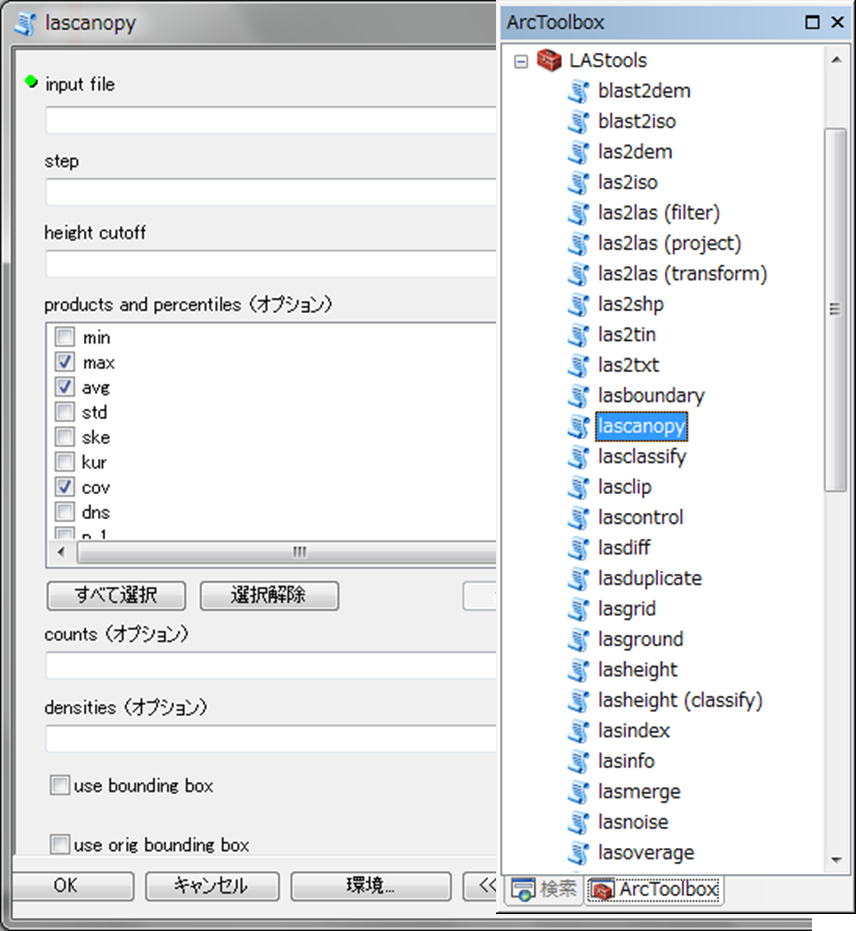Image resolution: width=856 pixels, height=931 pixels.
Task: Open the ArcToolbox window position dropdown
Action: [x=813, y=22]
